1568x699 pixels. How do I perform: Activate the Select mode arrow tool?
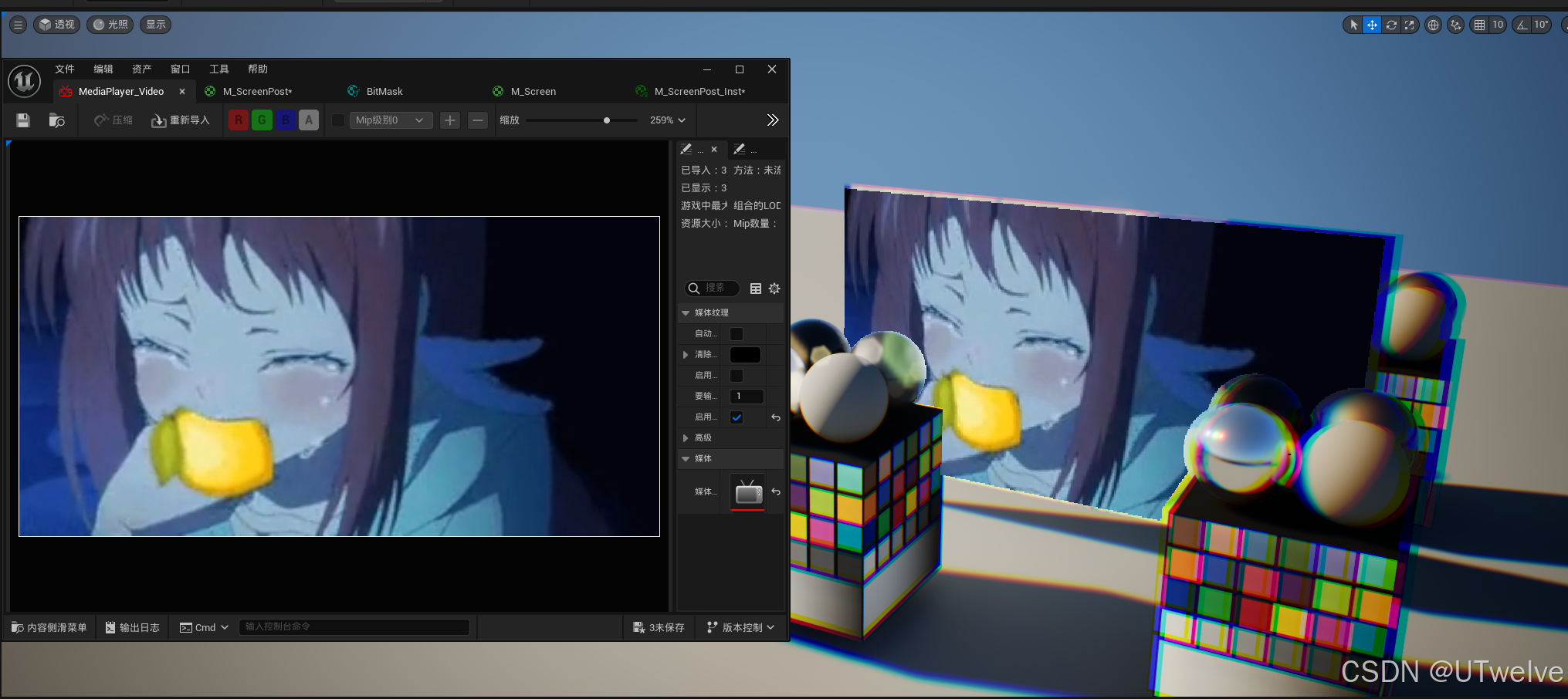[x=1353, y=25]
